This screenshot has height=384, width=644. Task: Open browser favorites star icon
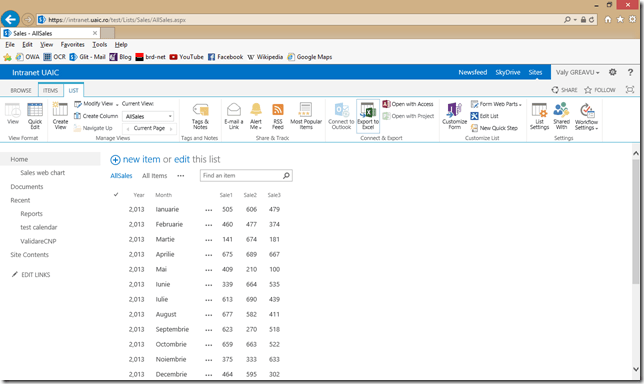point(620,19)
